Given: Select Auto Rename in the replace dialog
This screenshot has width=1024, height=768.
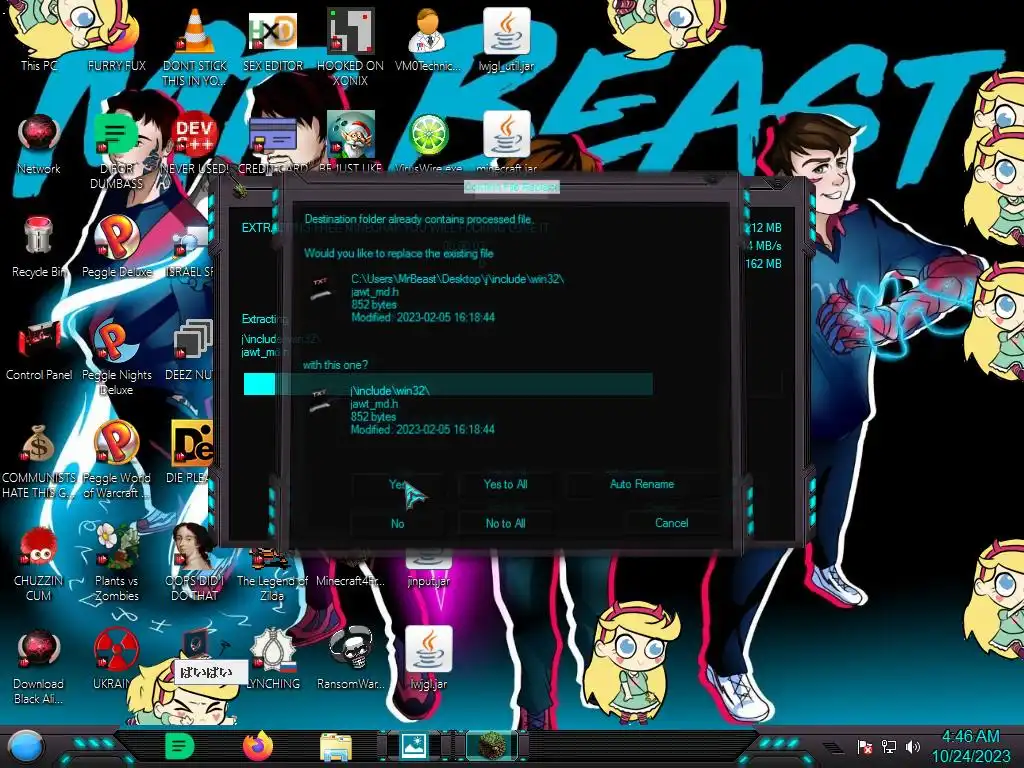Looking at the screenshot, I should 641,485.
